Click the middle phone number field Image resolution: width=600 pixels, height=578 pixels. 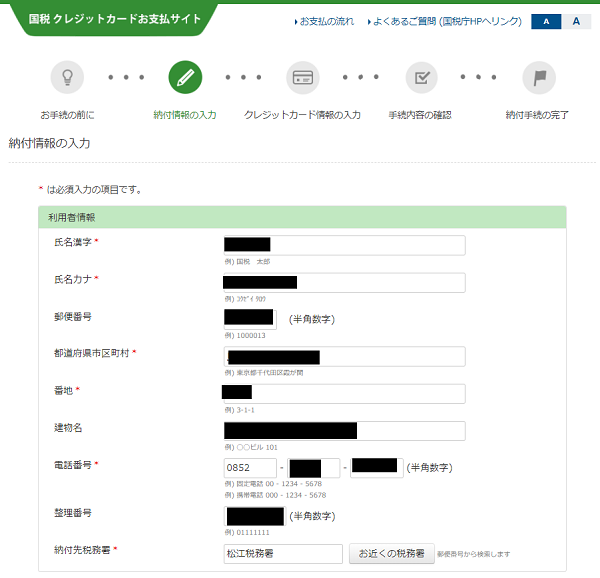tap(313, 468)
